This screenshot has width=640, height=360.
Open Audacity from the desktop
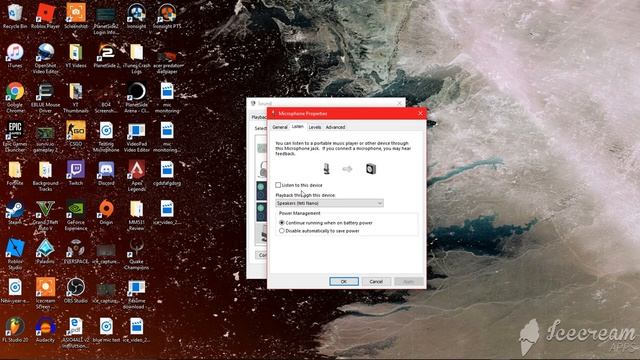coord(45,330)
